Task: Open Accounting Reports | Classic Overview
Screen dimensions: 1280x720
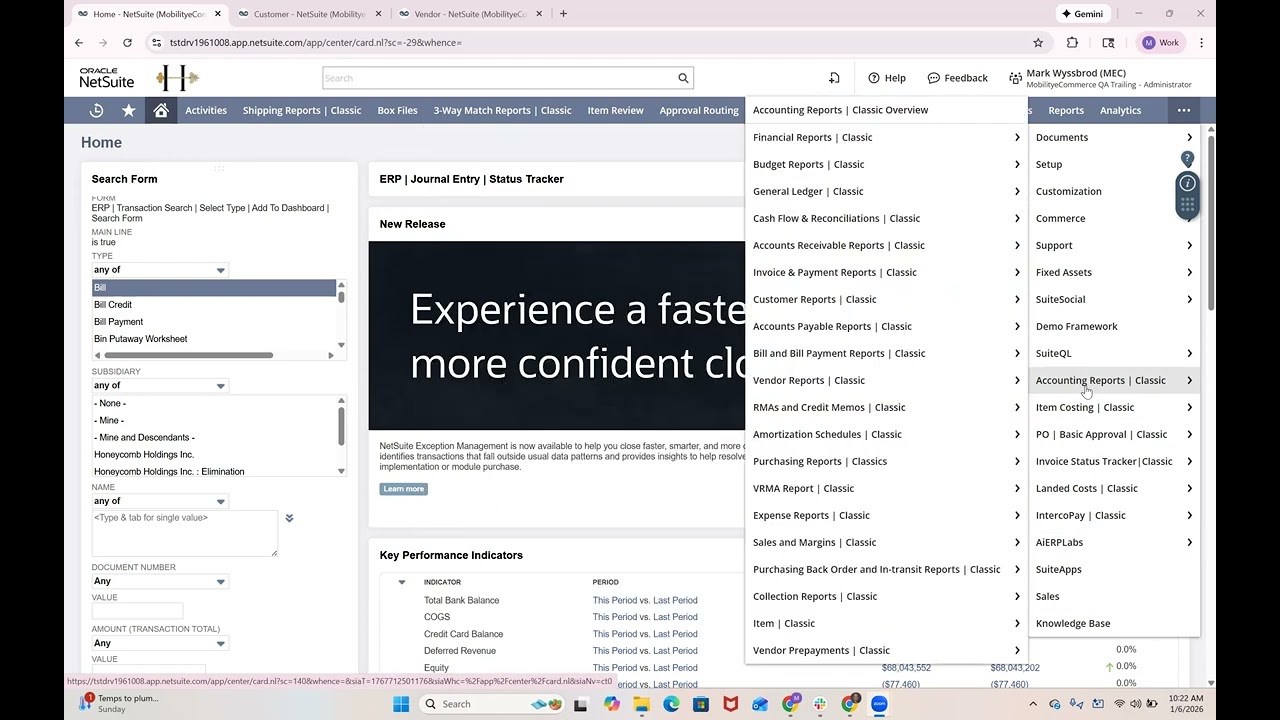Action: (840, 110)
